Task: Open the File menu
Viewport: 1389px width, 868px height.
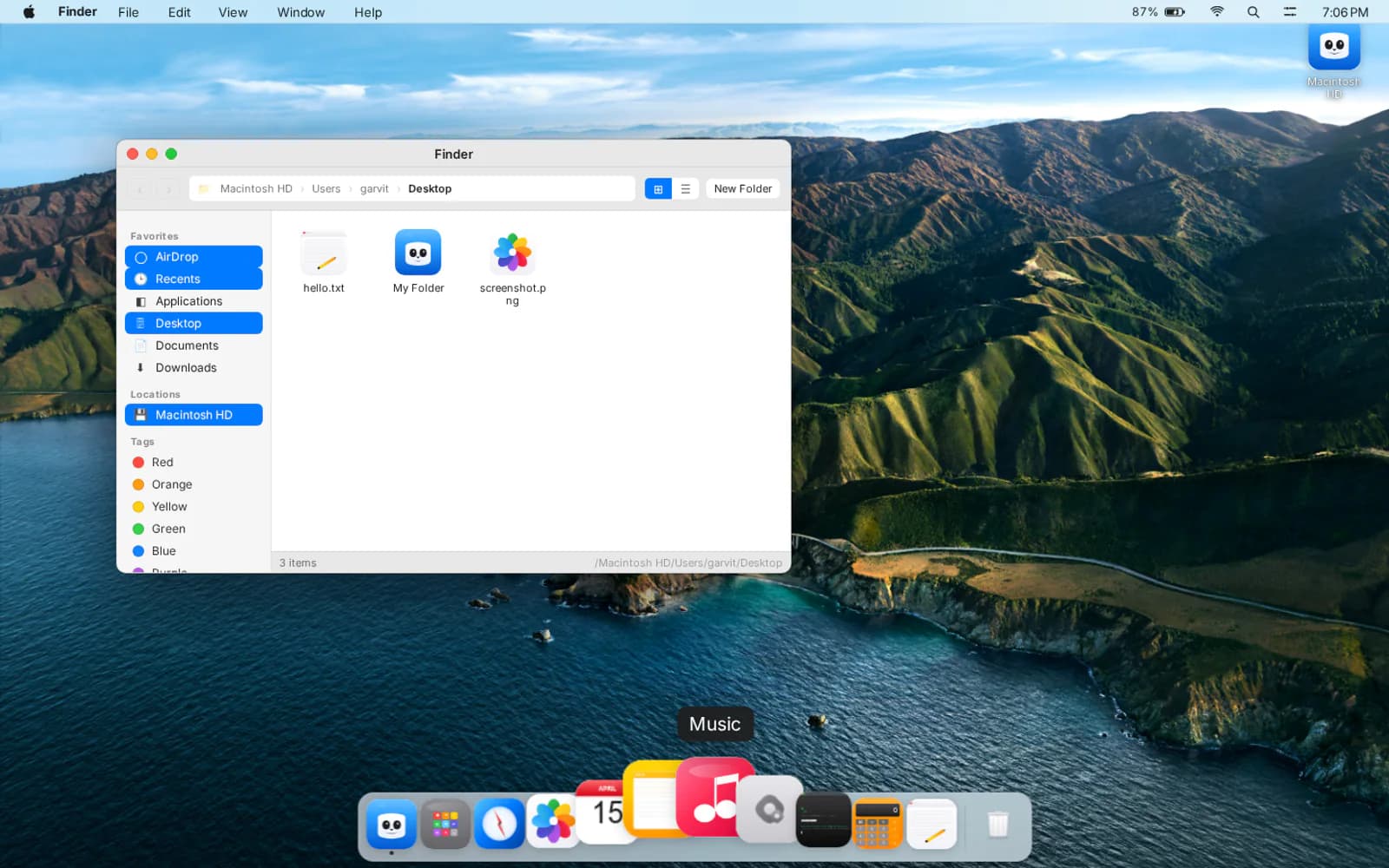Action: point(128,12)
